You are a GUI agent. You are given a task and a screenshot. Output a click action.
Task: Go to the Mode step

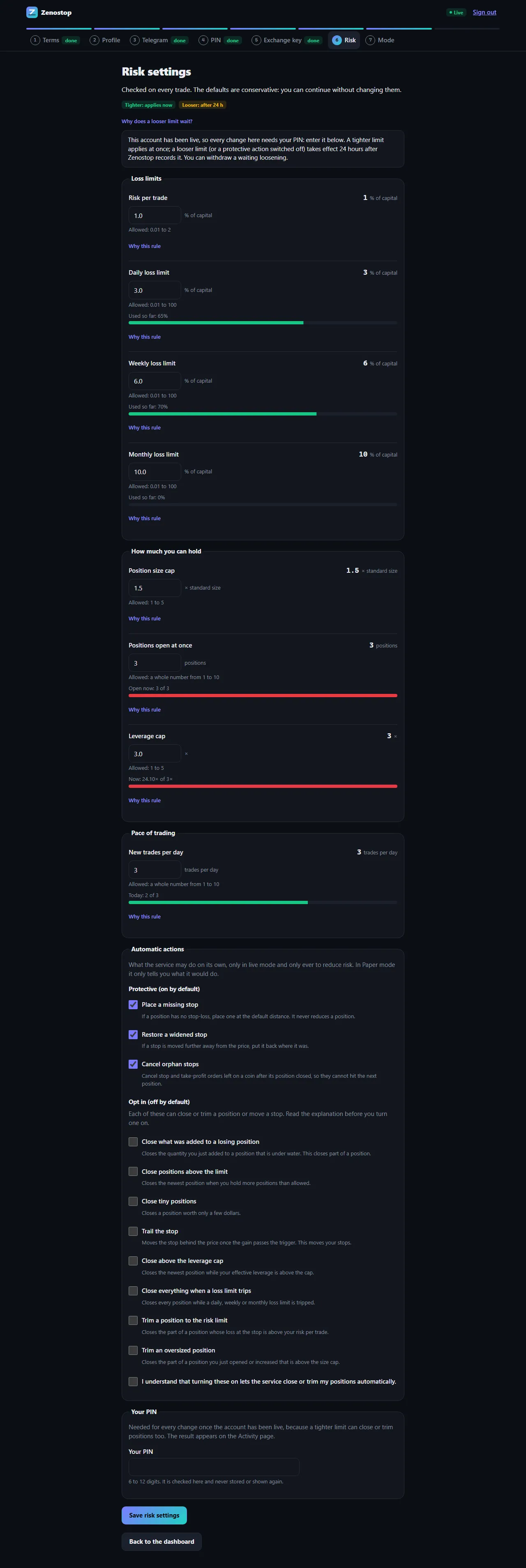[x=380, y=40]
